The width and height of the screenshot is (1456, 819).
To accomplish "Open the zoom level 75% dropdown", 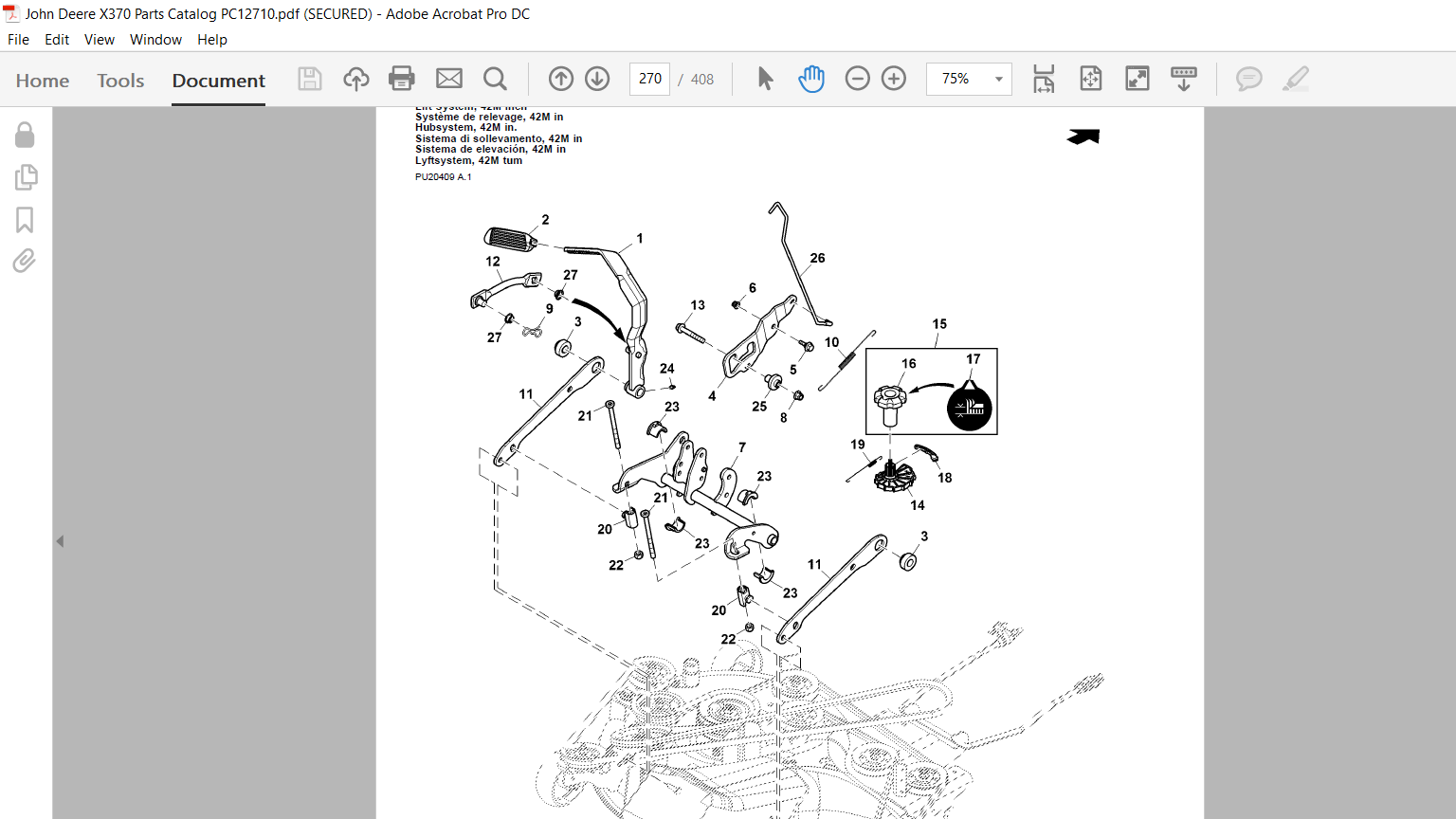I will [x=969, y=79].
